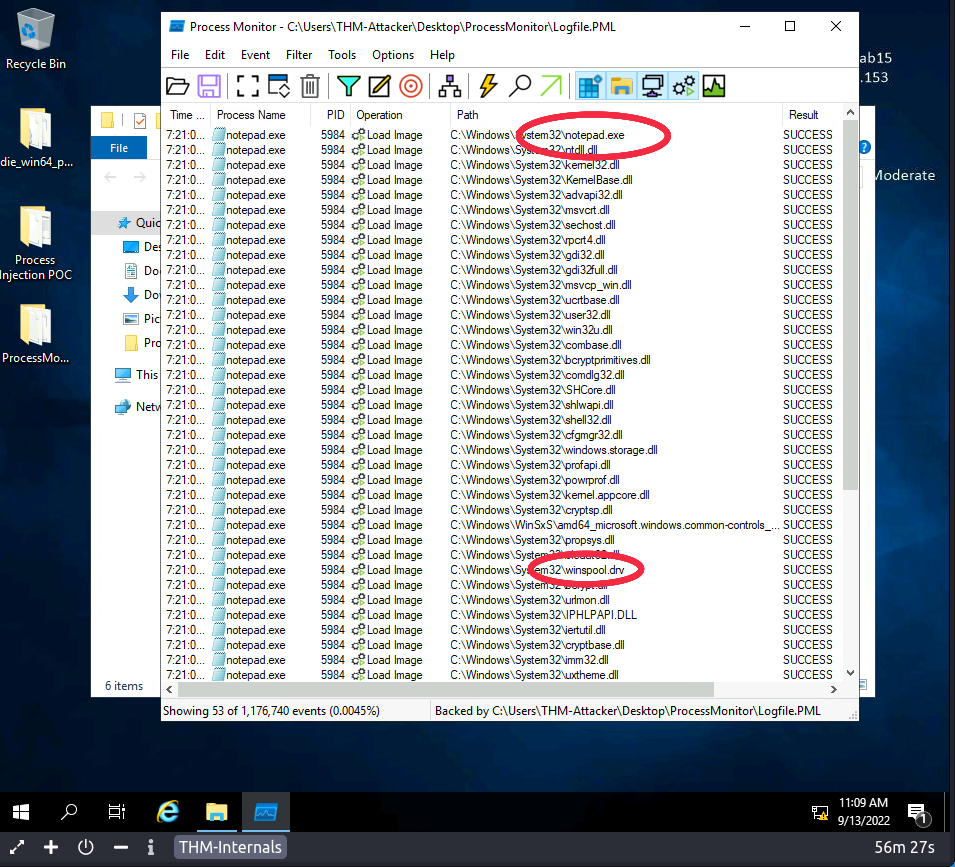
Task: Open the Process Tree icon
Action: pyautogui.click(x=450, y=86)
